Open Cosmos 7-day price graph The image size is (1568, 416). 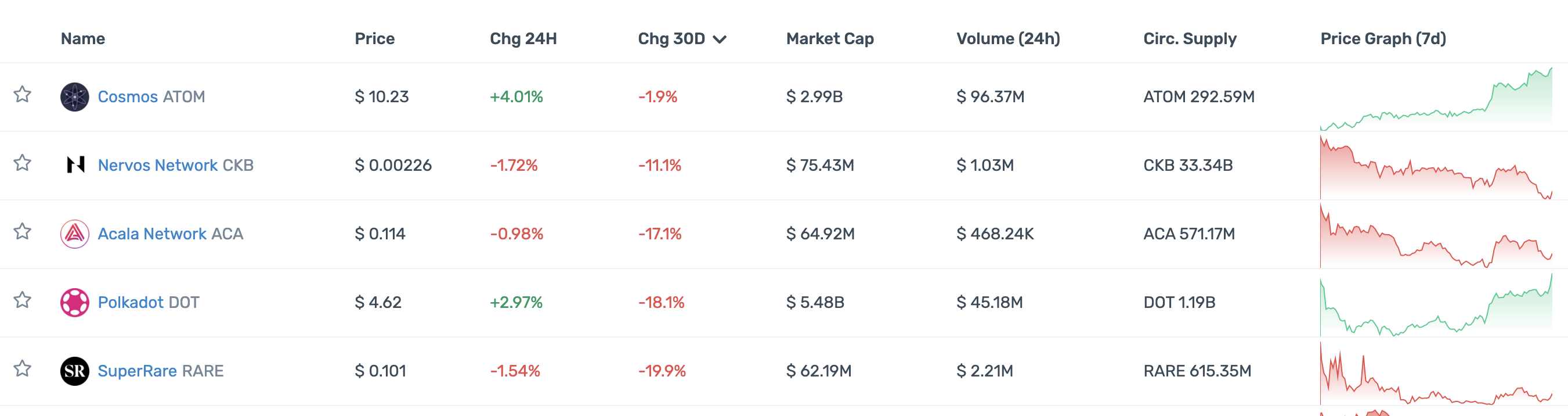click(1435, 99)
